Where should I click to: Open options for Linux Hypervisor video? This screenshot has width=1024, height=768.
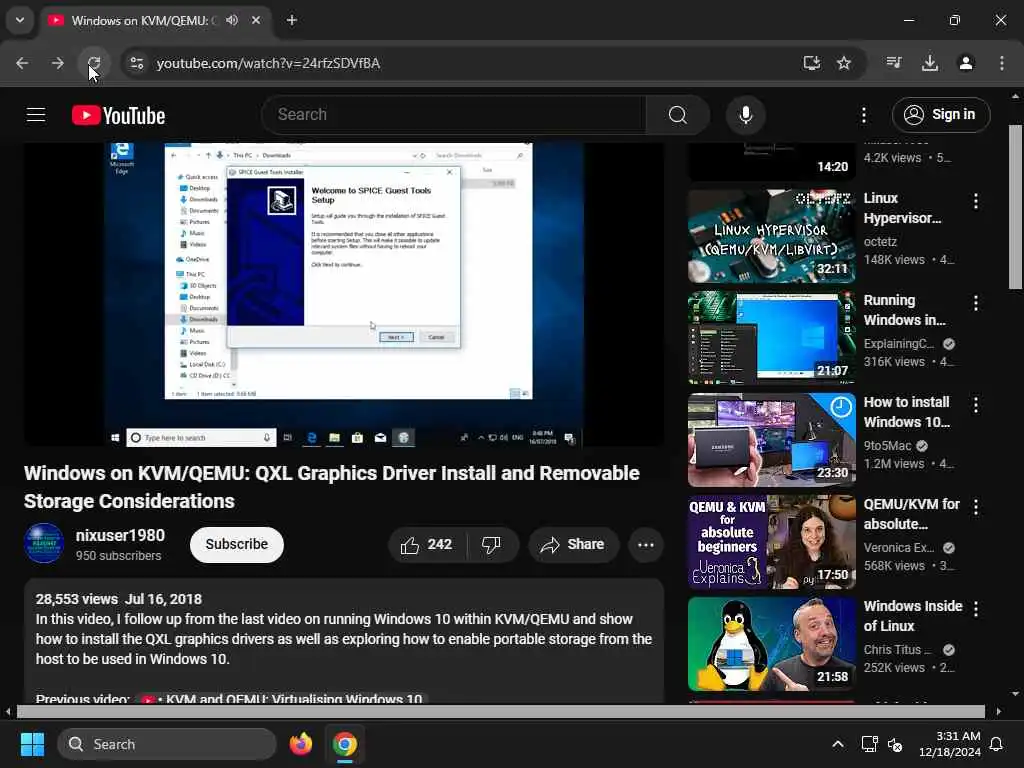[976, 201]
